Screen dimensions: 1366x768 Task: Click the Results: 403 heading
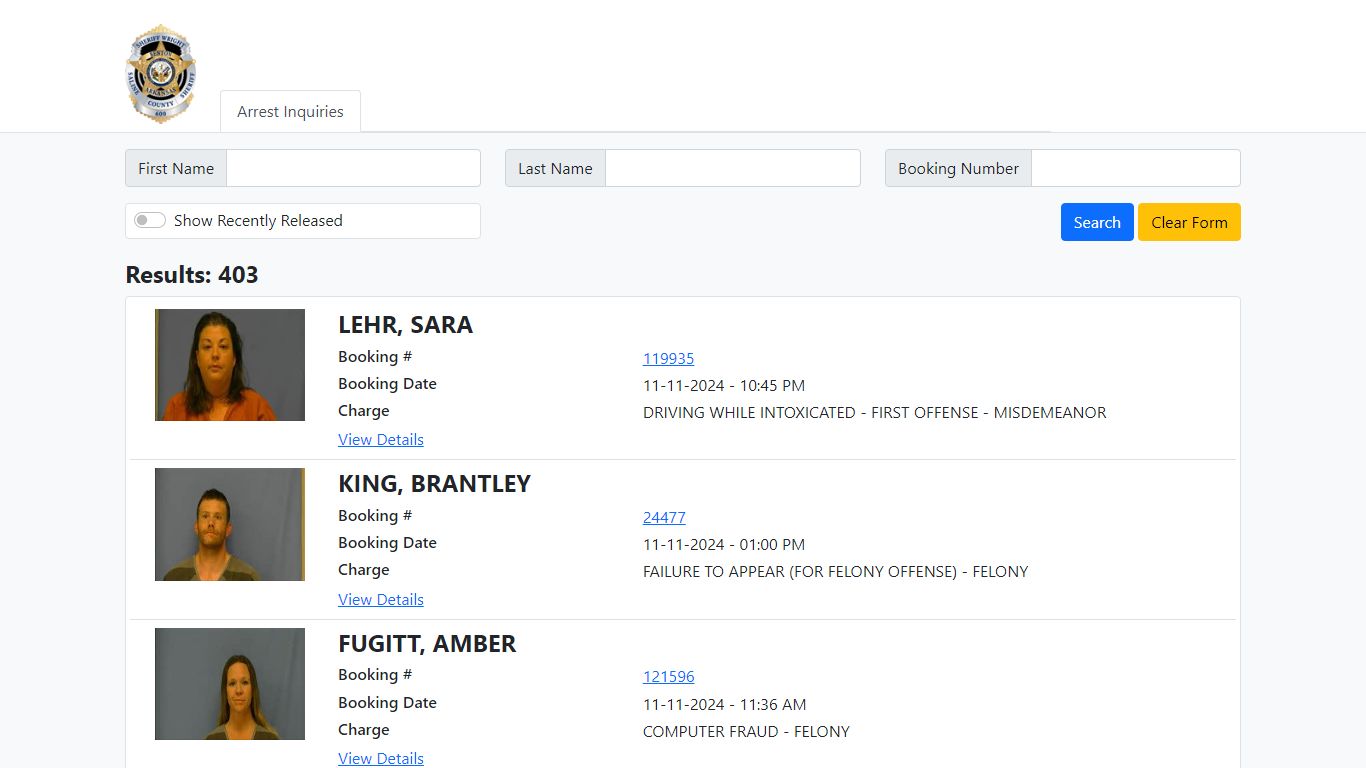click(192, 275)
